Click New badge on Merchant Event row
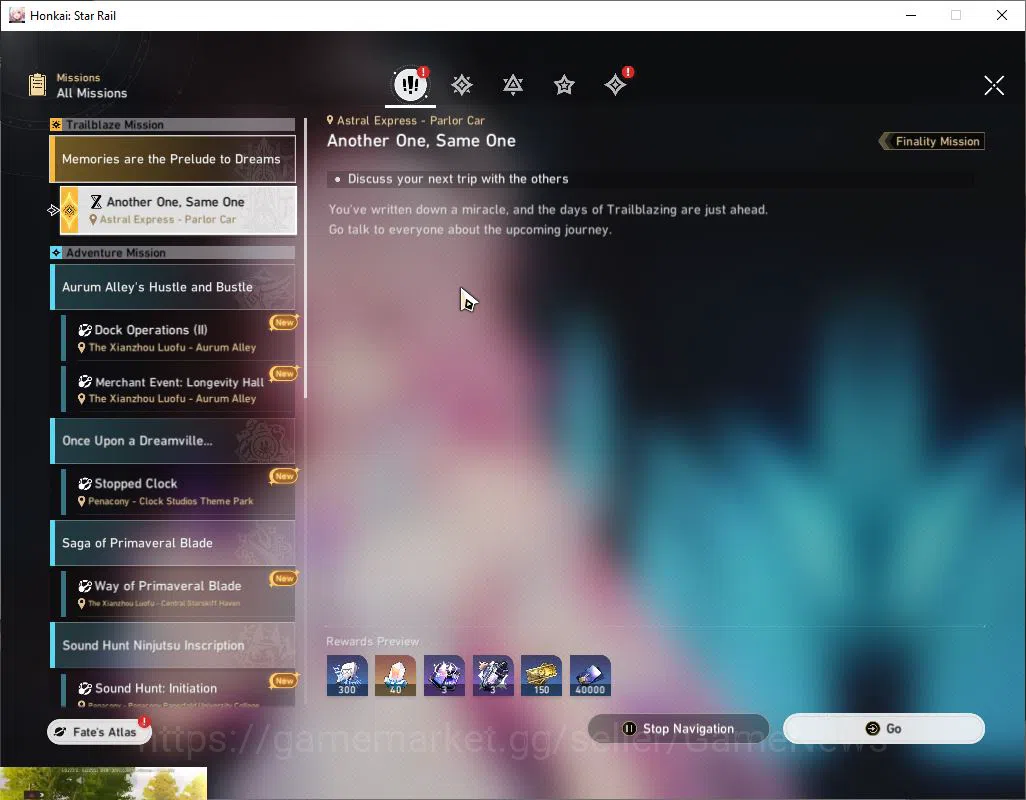 284,374
